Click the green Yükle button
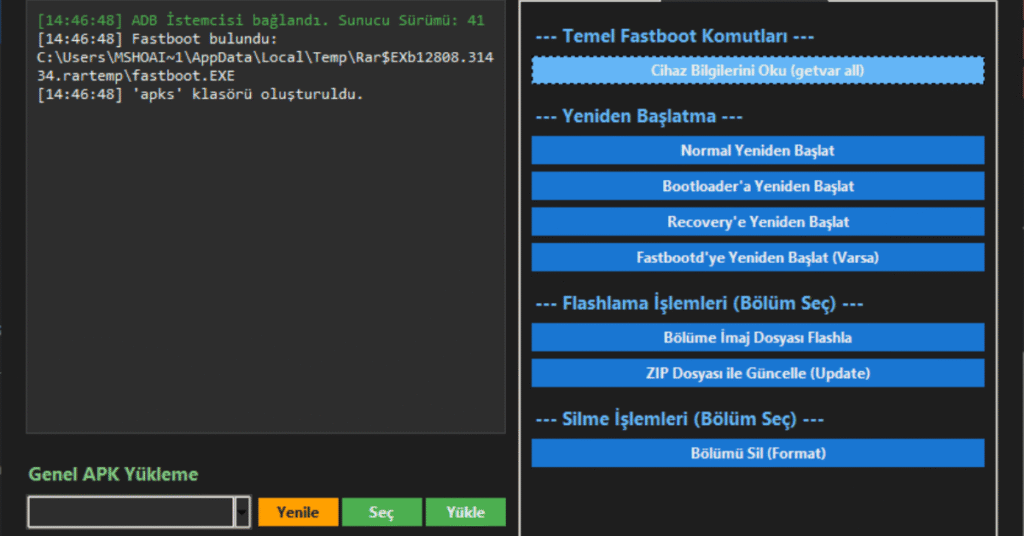The width and height of the screenshot is (1024, 536). click(x=466, y=512)
